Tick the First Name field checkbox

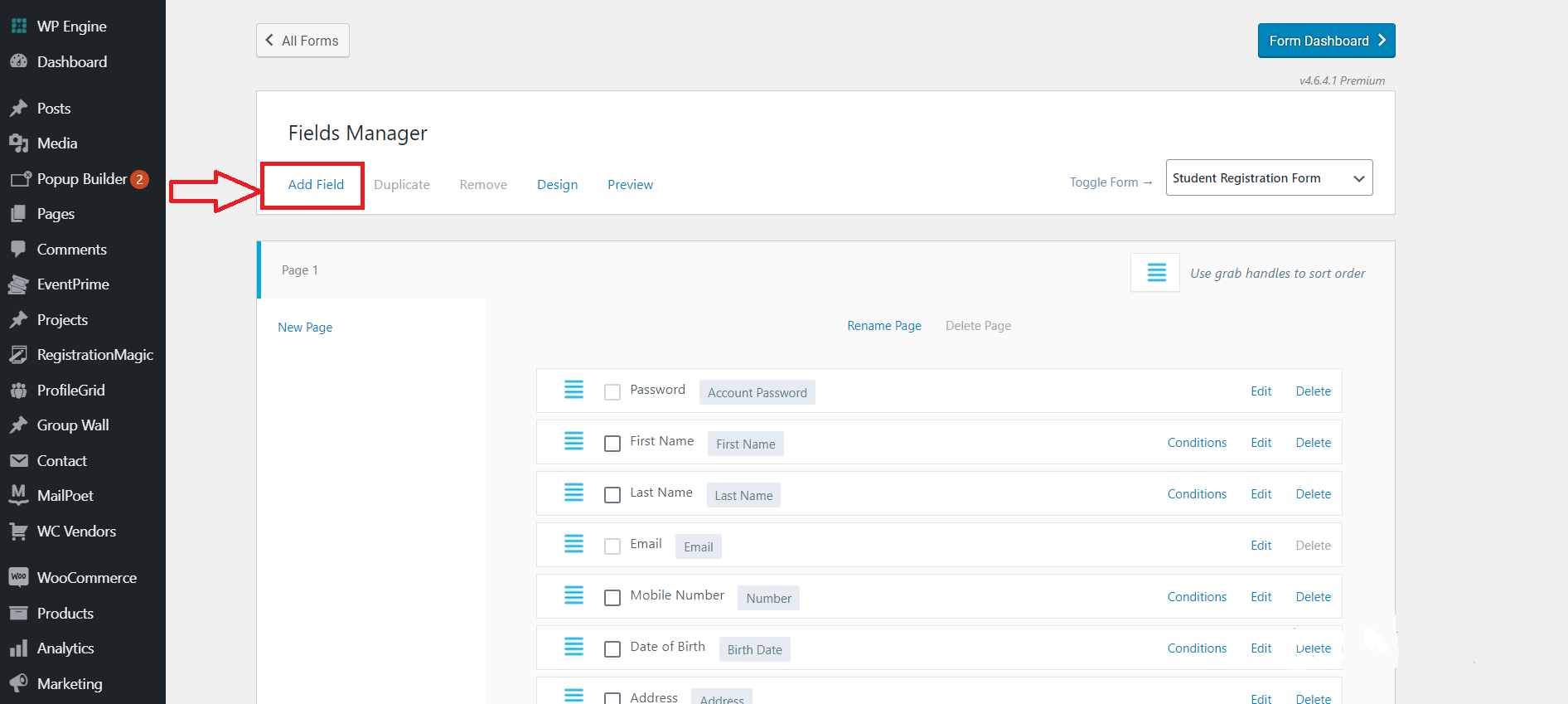point(612,444)
